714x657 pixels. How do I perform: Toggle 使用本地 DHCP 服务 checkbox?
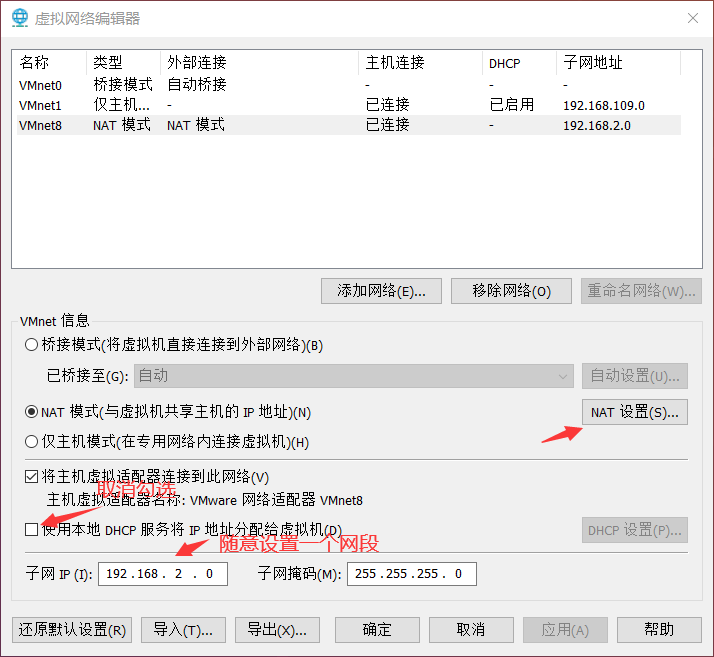click(31, 530)
